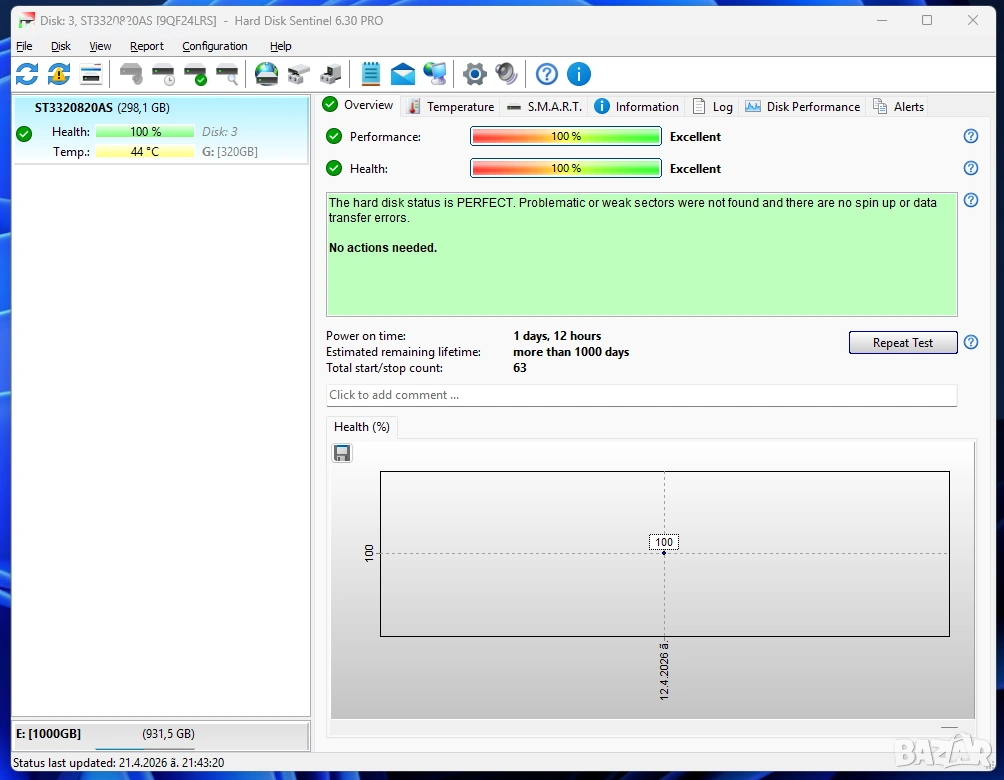The width and height of the screenshot is (1004, 780).
Task: Click the refresh icon with yellow warning sign
Action: (59, 74)
